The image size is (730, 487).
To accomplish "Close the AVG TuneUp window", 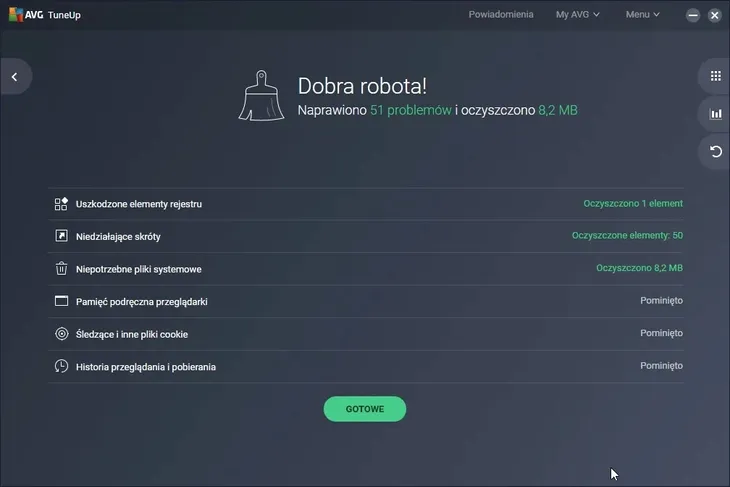I will pyautogui.click(x=715, y=15).
